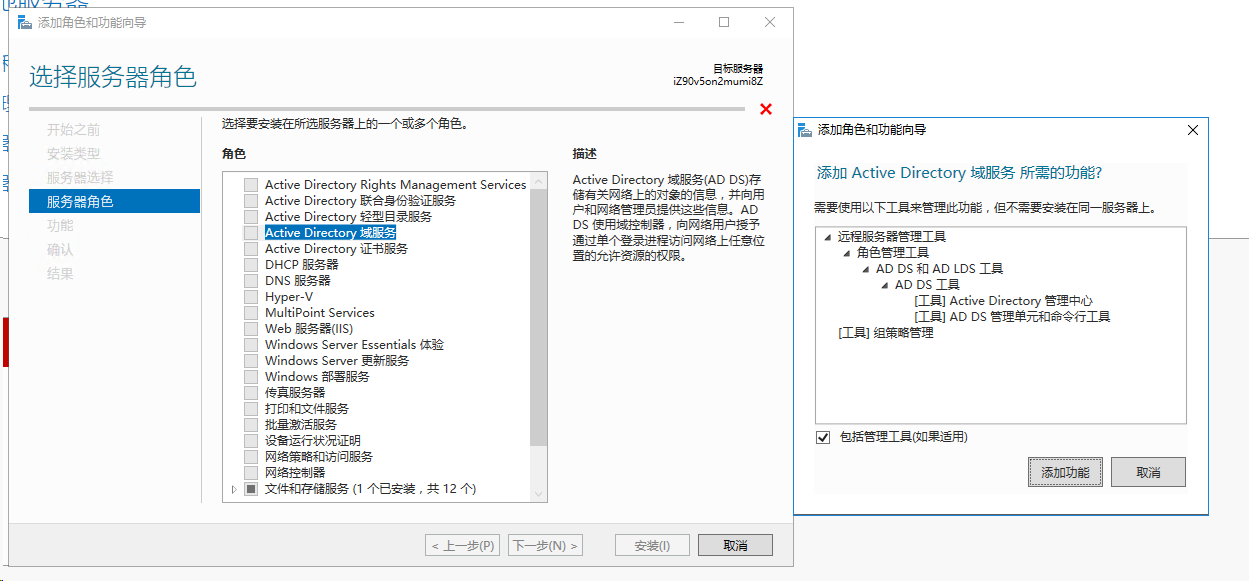Image resolution: width=1249 pixels, height=581 pixels.
Task: Tick the Hyper-V role checkbox
Action: (x=251, y=297)
